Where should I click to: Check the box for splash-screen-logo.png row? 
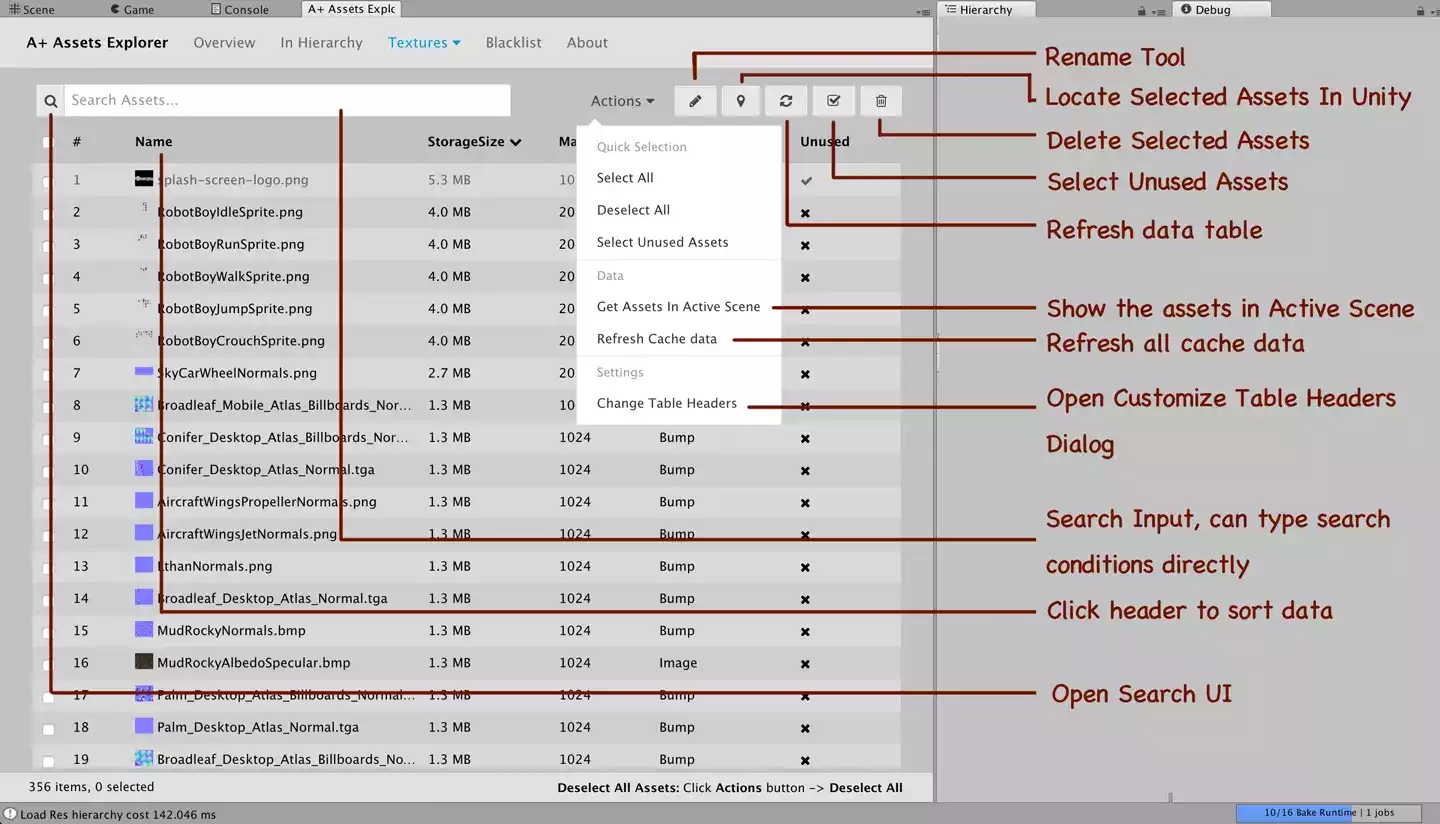tap(48, 181)
